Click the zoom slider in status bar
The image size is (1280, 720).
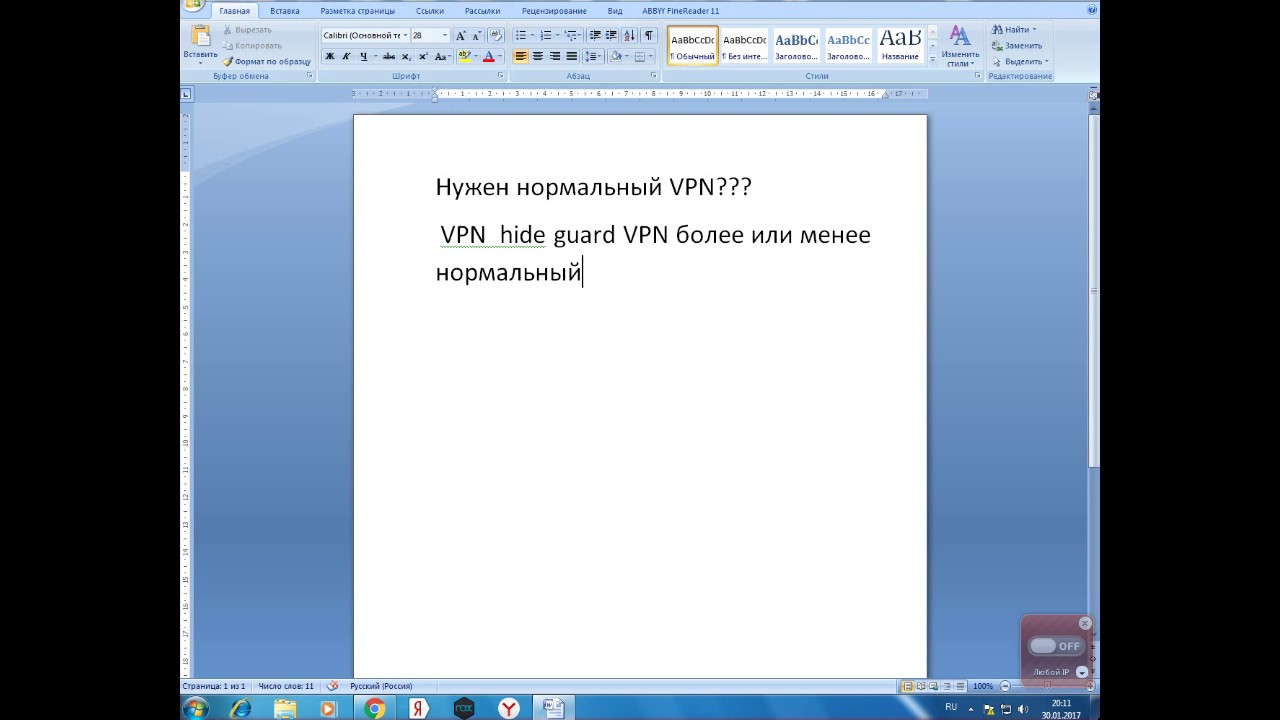(1047, 686)
